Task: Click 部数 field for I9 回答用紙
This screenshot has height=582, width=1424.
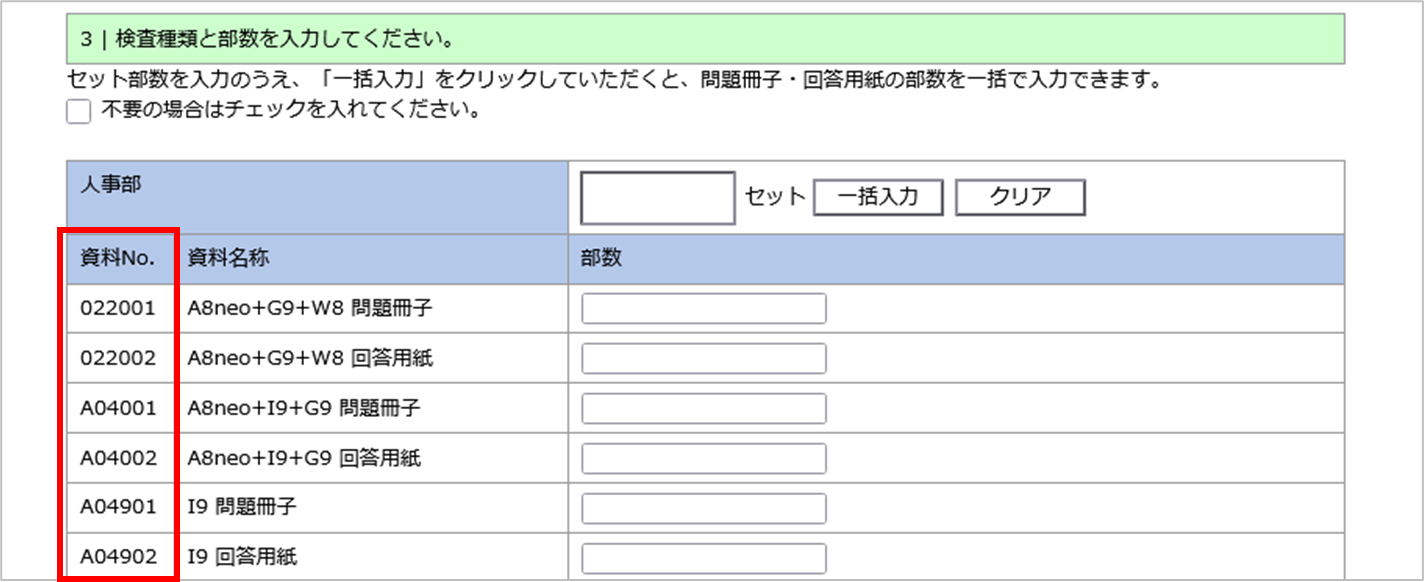Action: point(704,558)
